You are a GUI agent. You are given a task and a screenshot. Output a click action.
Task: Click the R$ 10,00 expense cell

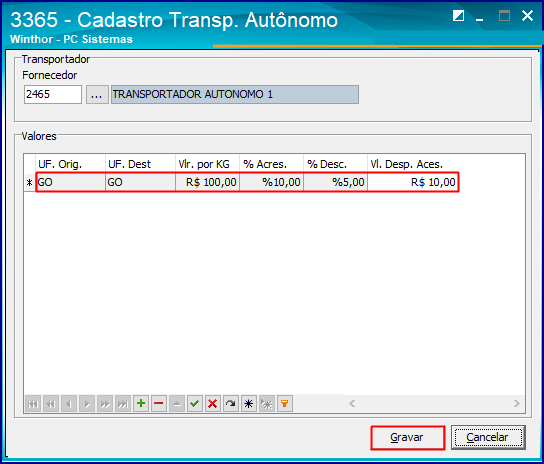pyautogui.click(x=413, y=182)
